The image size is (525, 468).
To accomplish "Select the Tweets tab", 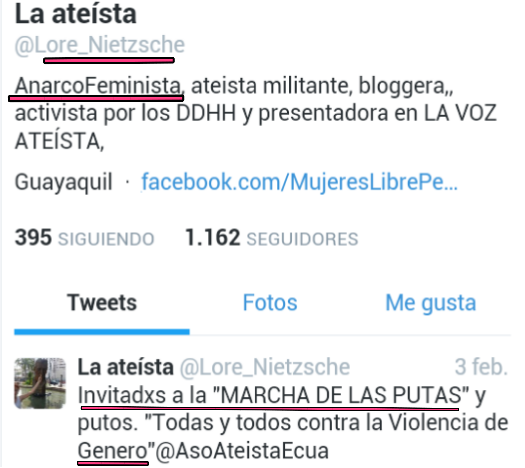I will pos(102,303).
